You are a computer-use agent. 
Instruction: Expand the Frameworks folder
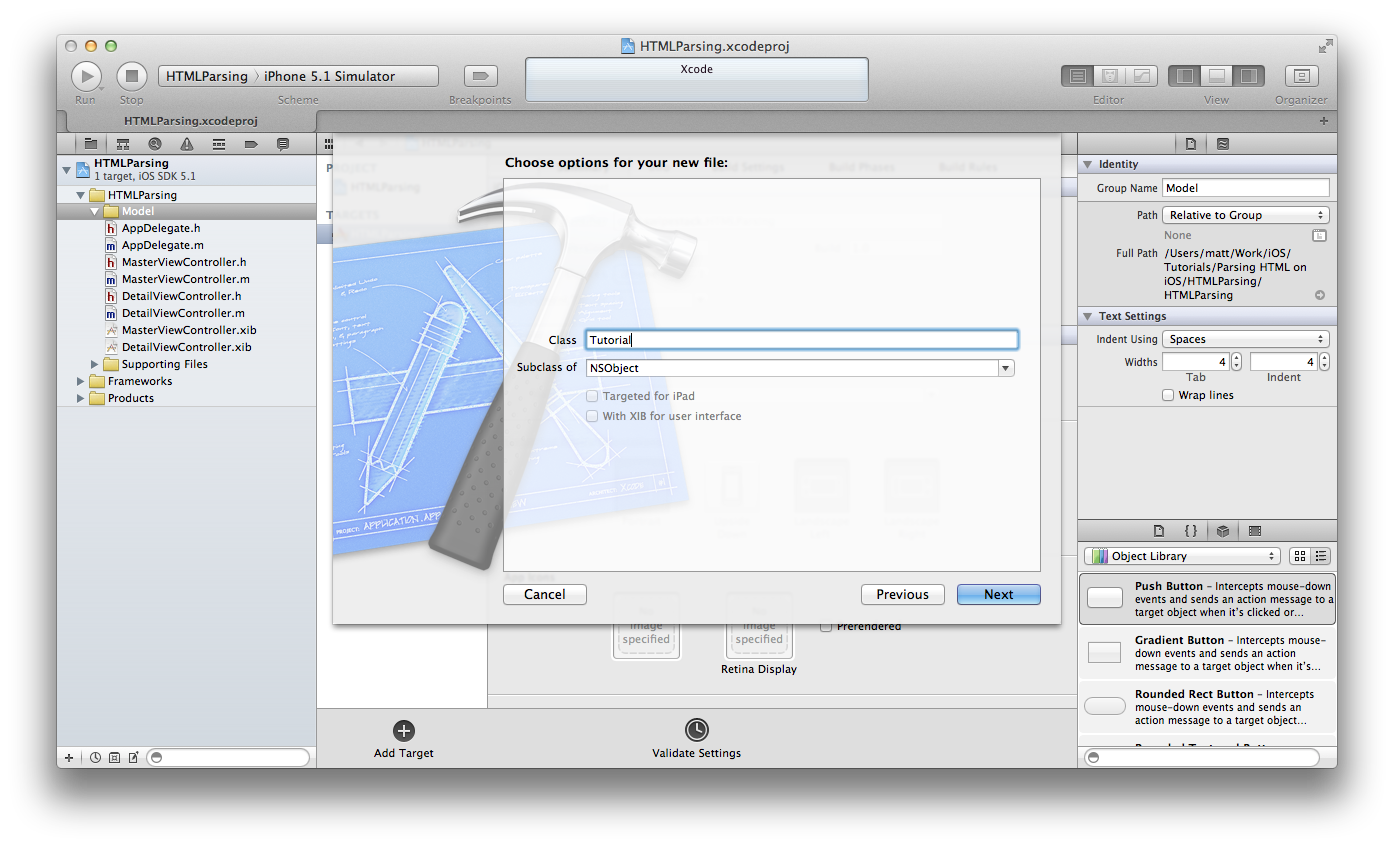pos(80,380)
